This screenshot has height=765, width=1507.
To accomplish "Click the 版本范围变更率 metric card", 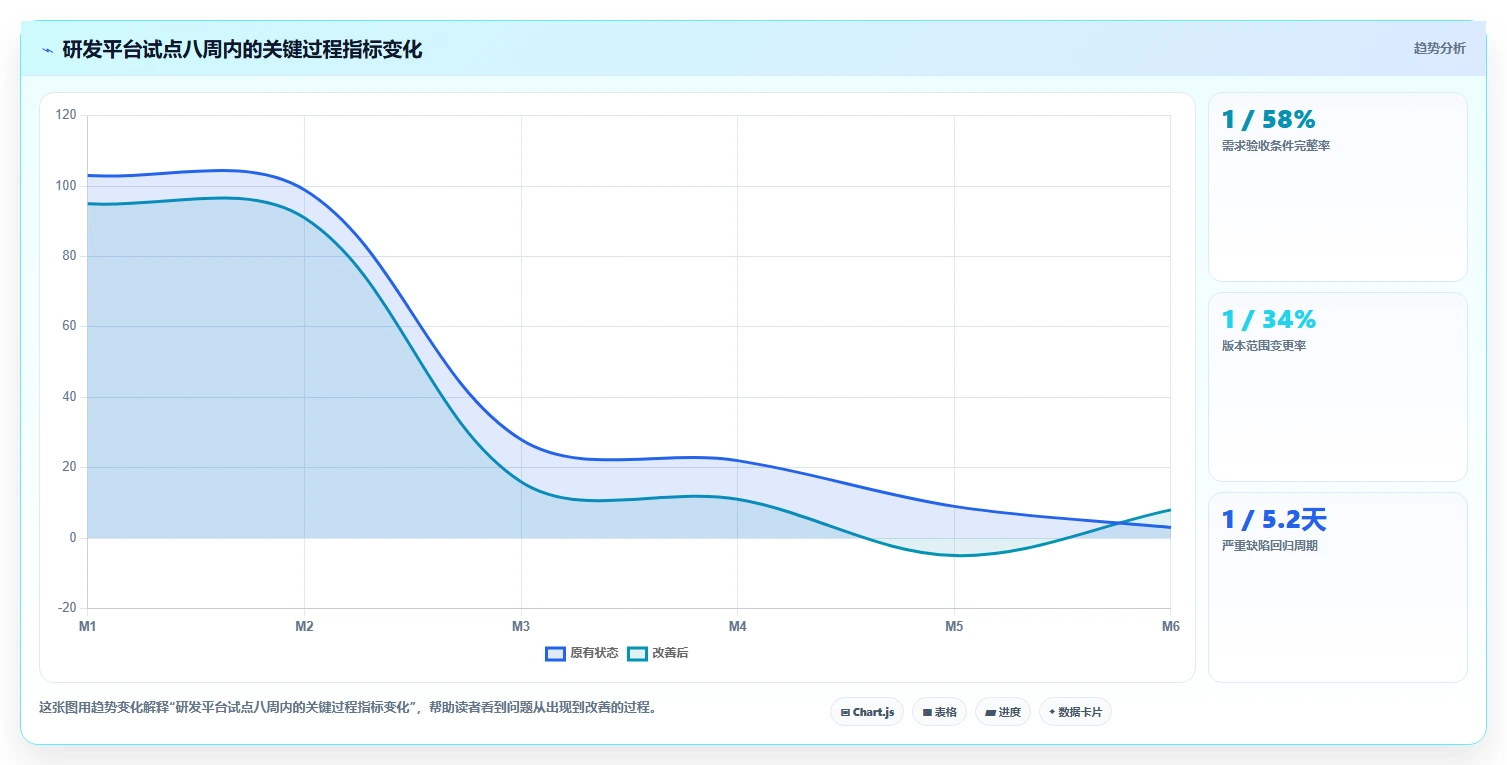I will (1338, 387).
